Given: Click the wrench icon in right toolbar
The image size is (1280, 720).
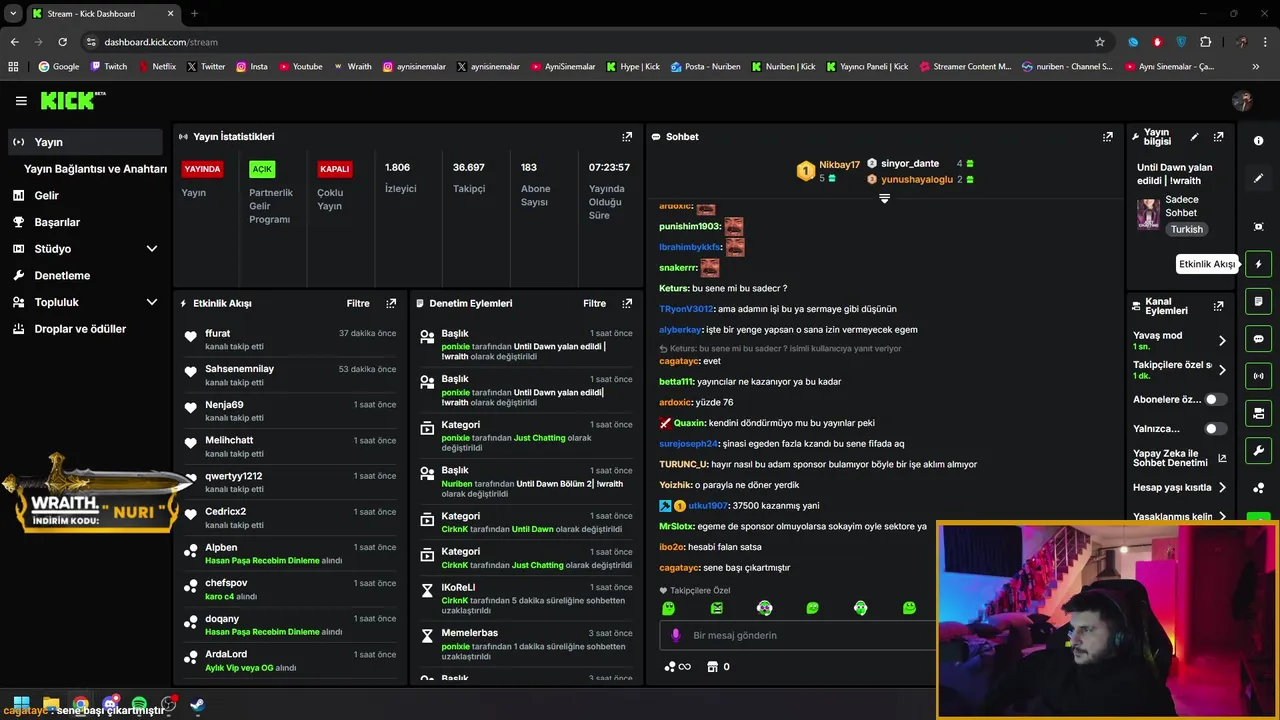Looking at the screenshot, I should point(1258,451).
